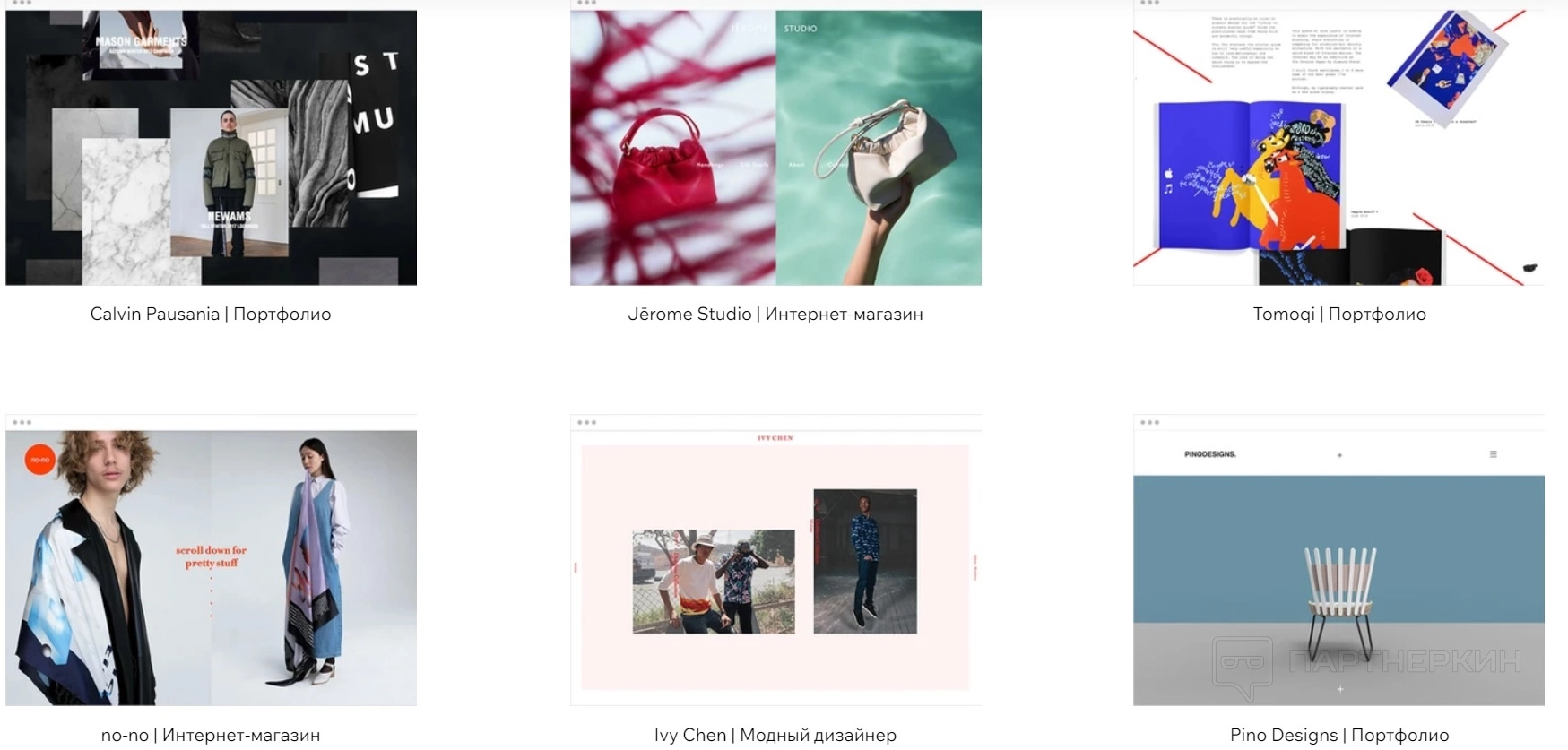Click the 'Tomoqi | Портфолио' caption
This screenshot has width=1568, height=750.
(1339, 314)
